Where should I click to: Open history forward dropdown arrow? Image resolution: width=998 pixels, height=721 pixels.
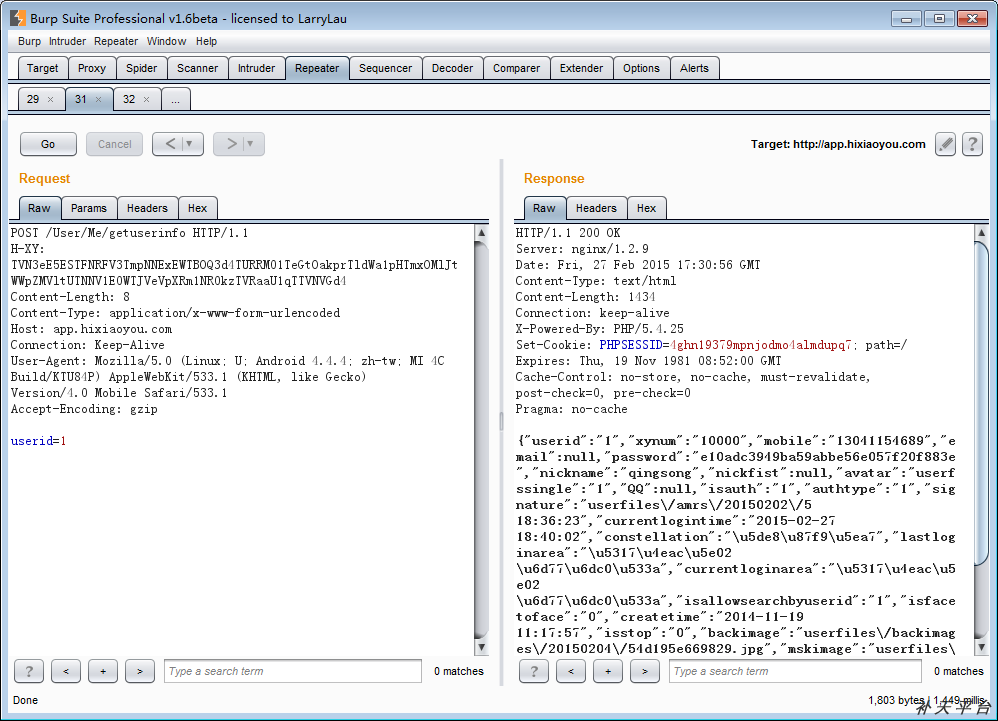(x=250, y=144)
